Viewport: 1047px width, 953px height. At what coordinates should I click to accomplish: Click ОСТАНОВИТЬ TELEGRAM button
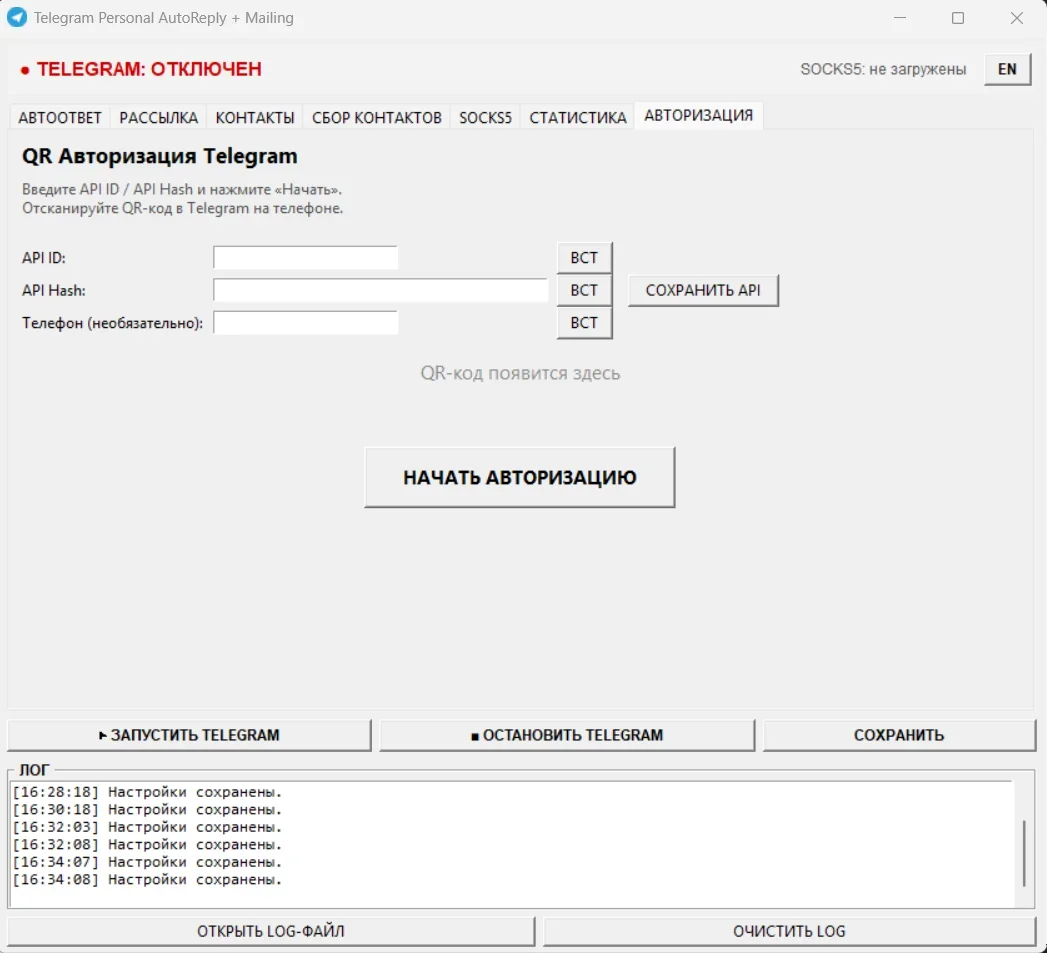[x=567, y=735]
